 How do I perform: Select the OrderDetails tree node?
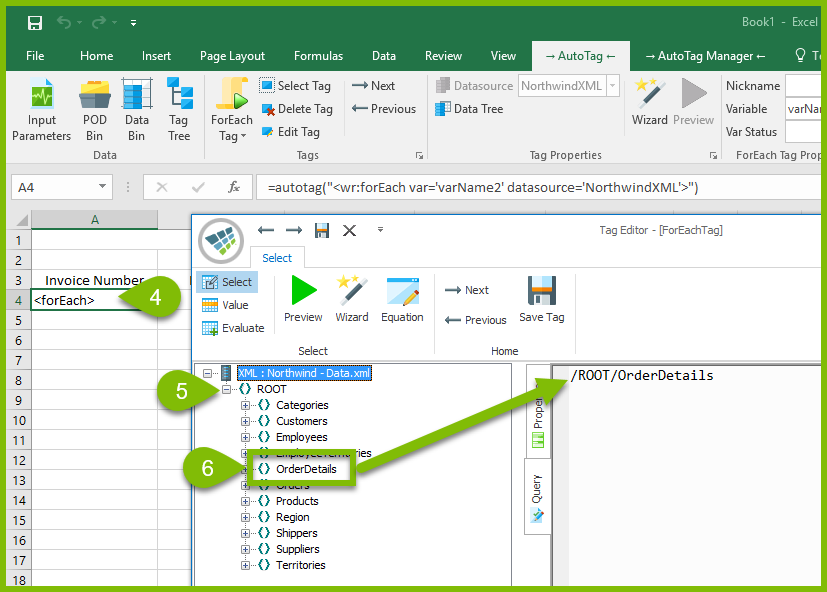306,469
